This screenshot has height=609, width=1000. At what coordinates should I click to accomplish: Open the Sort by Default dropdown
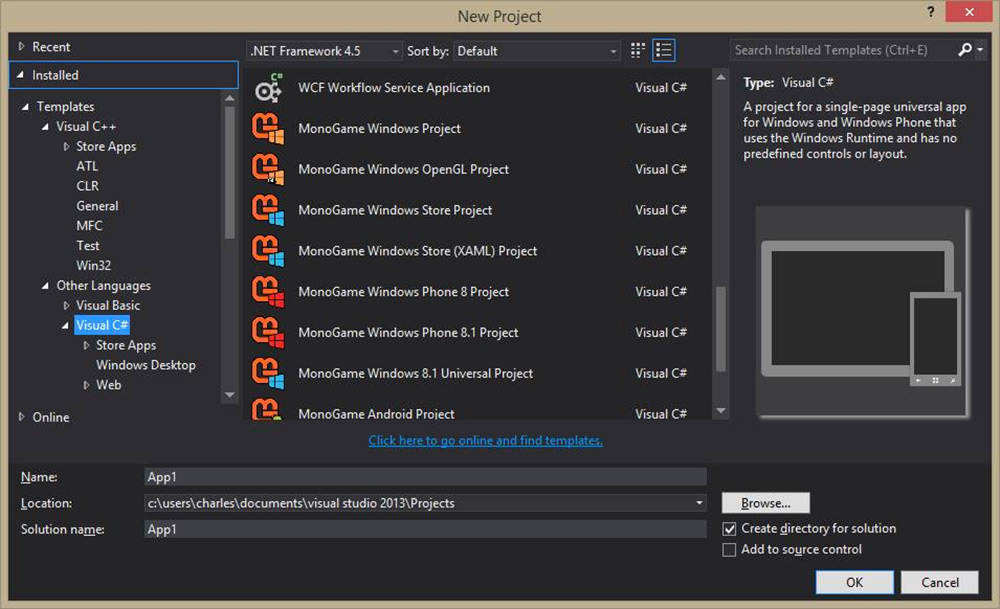[537, 51]
